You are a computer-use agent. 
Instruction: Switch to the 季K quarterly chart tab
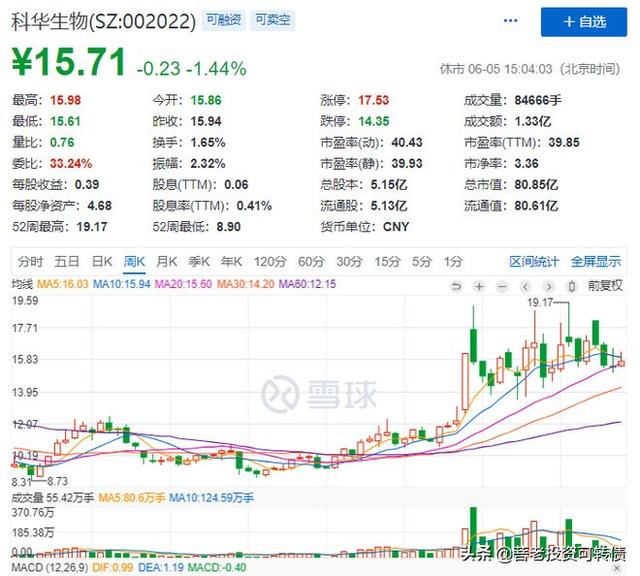[199, 261]
